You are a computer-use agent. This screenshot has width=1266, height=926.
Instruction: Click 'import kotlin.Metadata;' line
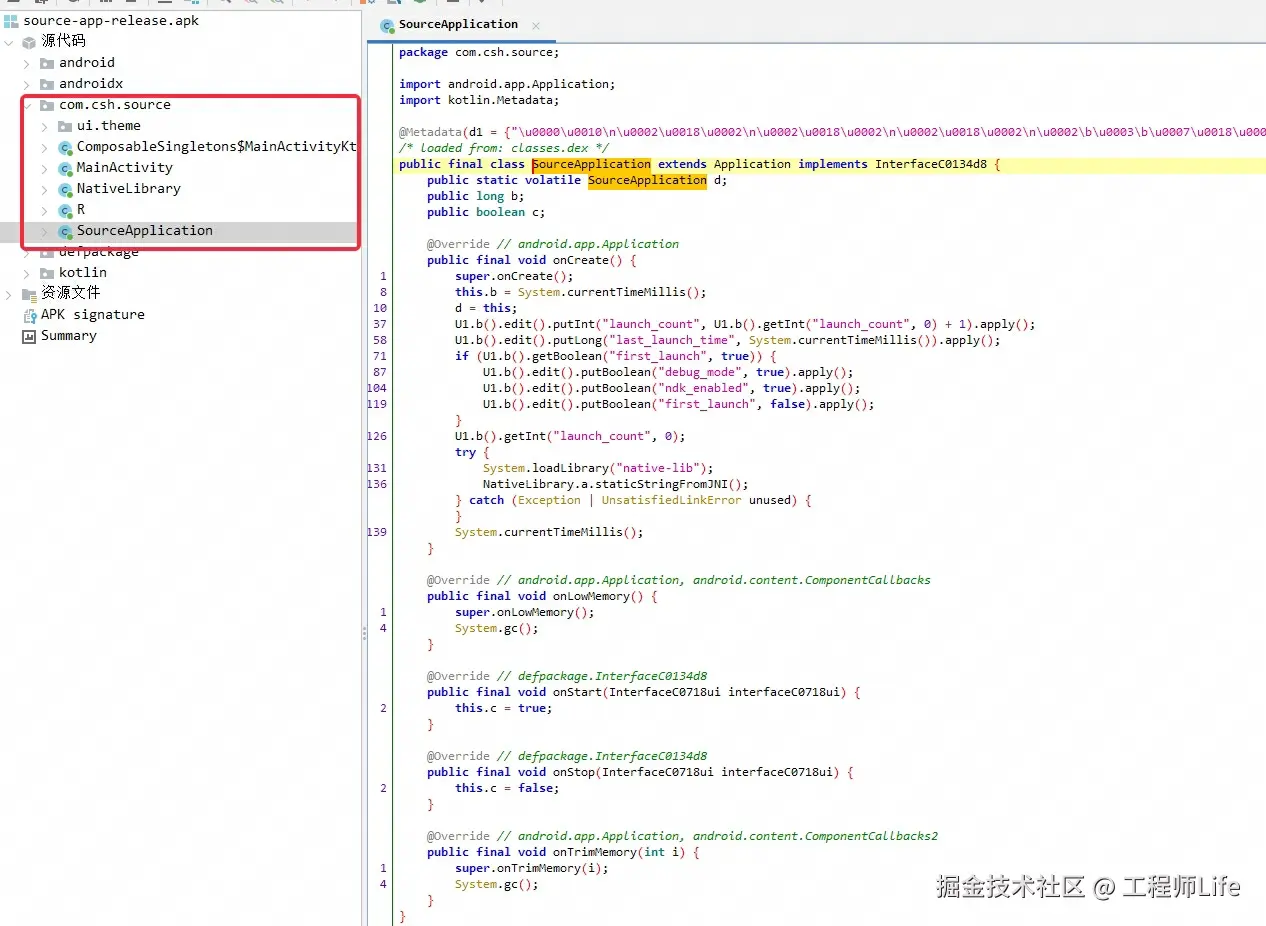[479, 100]
